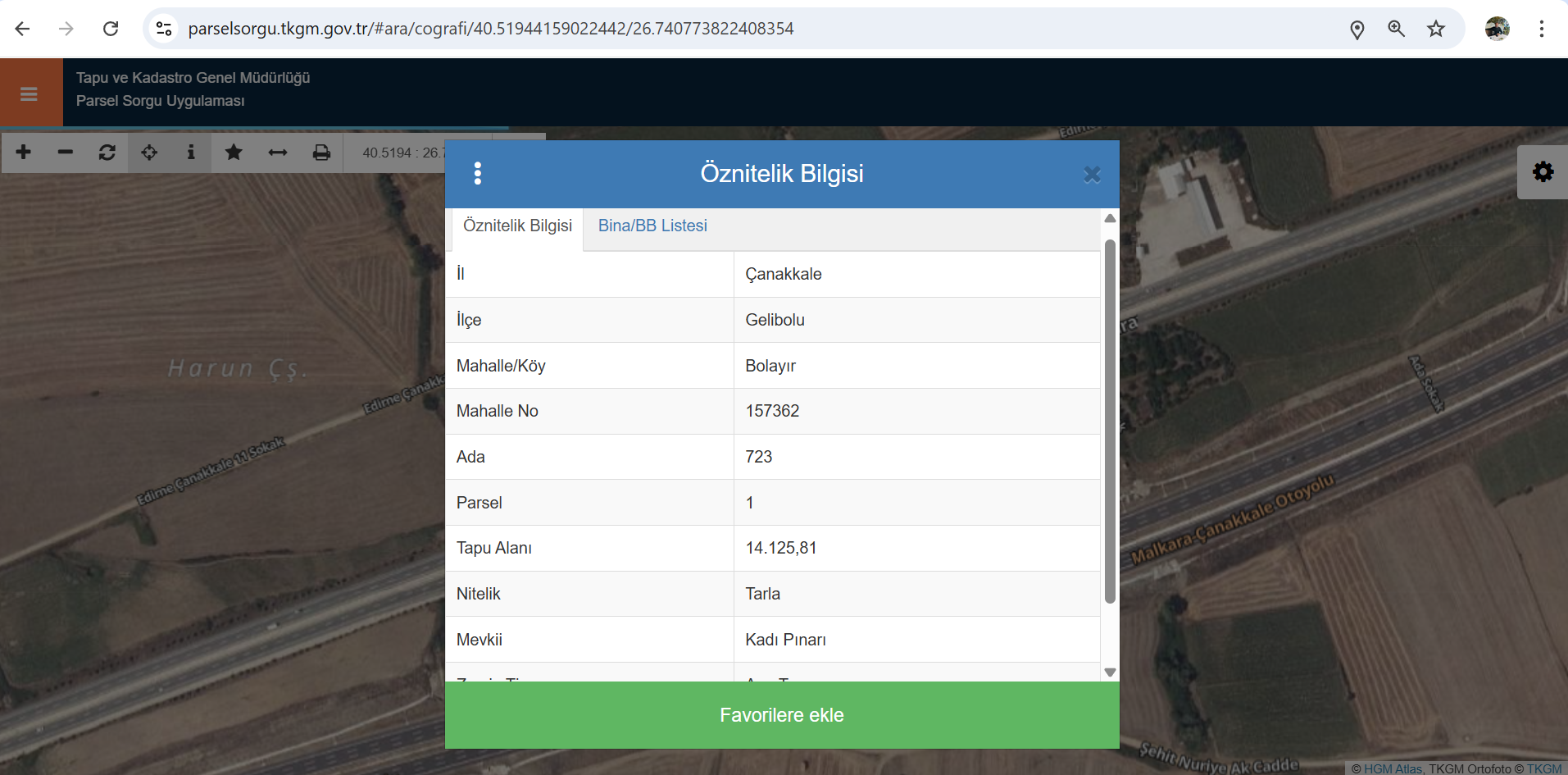Open the HGM Atlas attribution link
Viewport: 1568px width, 775px height.
click(x=1393, y=768)
